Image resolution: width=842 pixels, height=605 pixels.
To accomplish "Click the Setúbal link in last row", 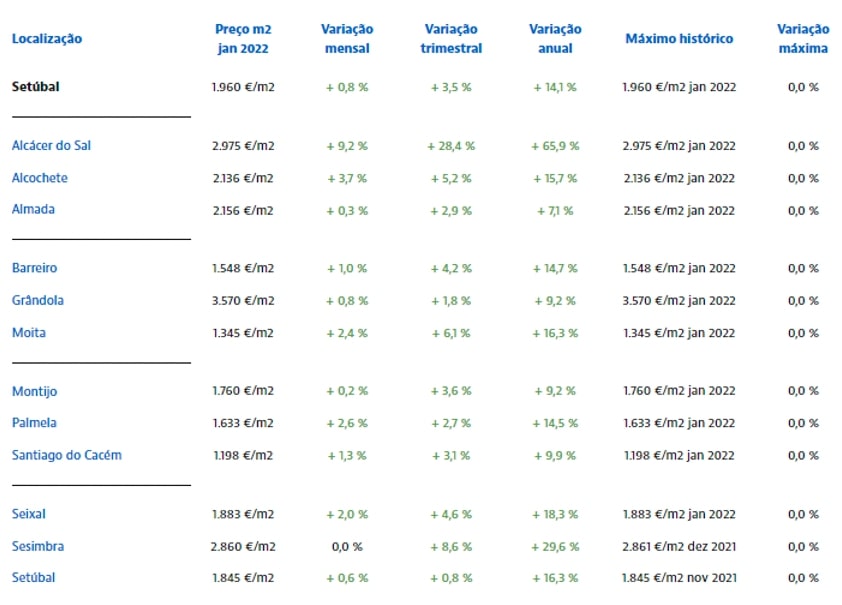I will pyautogui.click(x=34, y=578).
